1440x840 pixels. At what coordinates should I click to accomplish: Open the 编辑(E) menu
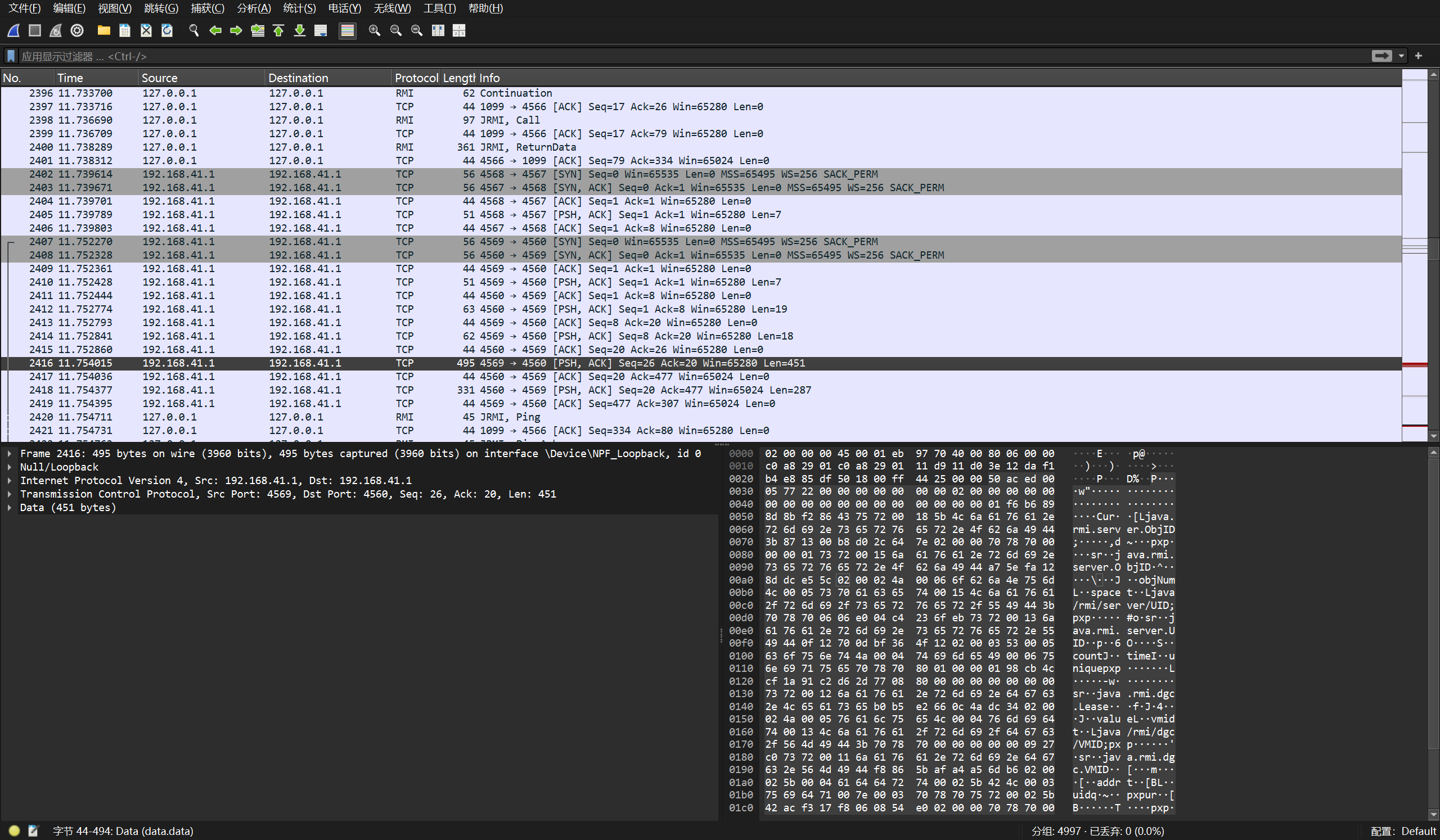click(69, 8)
